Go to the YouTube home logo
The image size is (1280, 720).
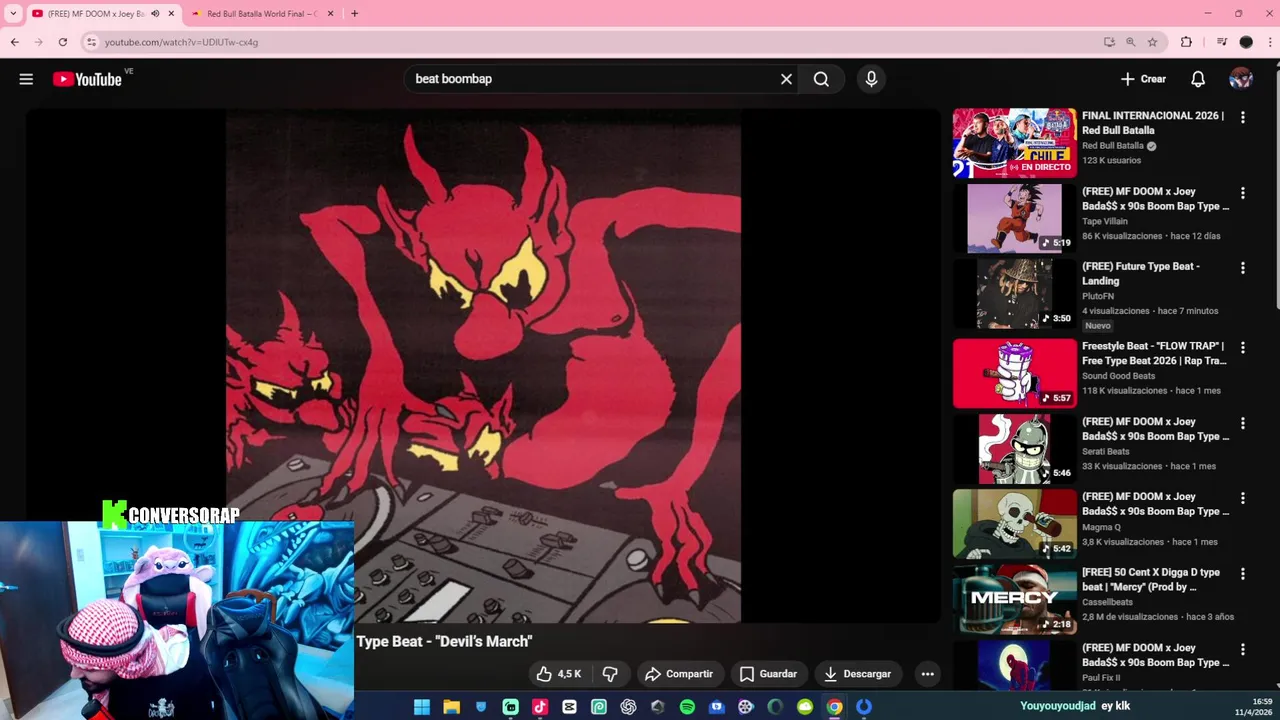[87, 79]
